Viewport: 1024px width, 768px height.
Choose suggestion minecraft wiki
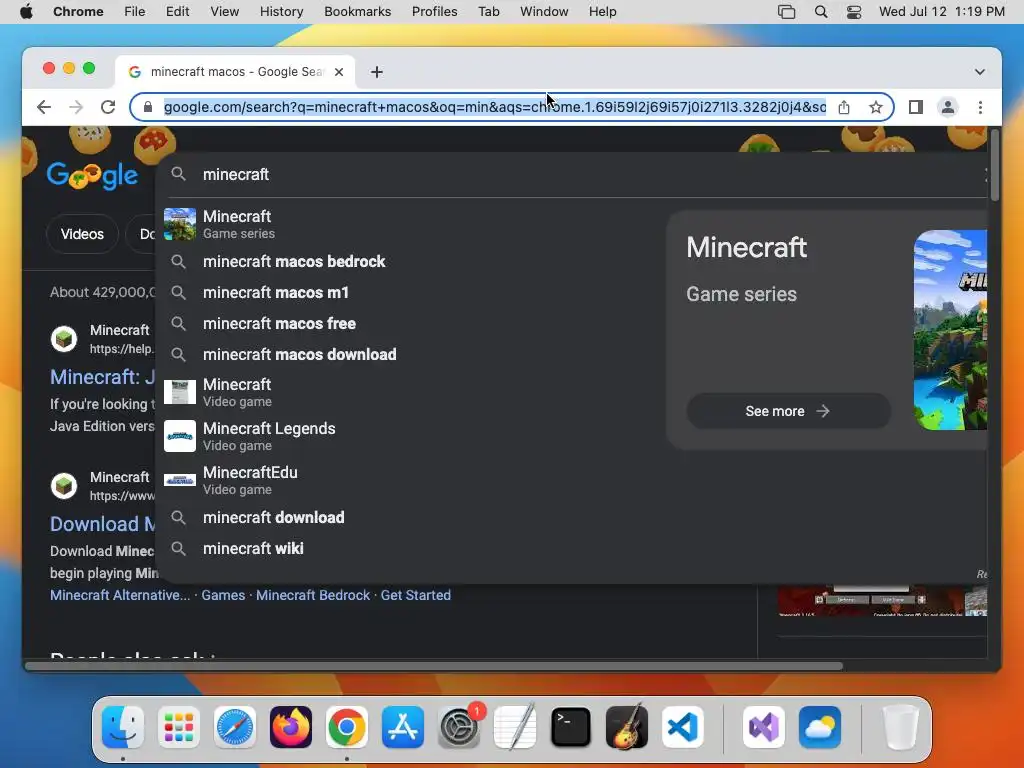pyautogui.click(x=411, y=549)
